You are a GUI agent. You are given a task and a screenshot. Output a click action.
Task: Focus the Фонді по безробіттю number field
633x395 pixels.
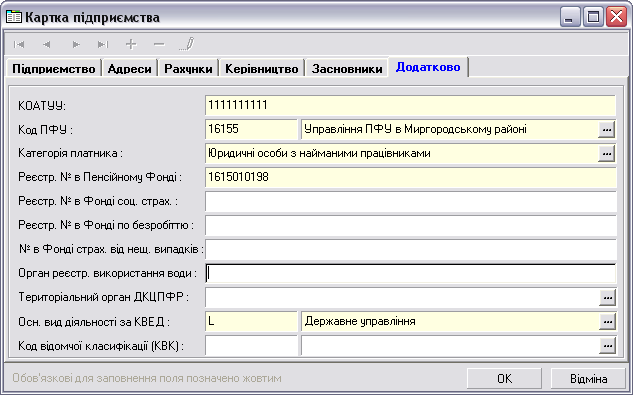tap(410, 225)
